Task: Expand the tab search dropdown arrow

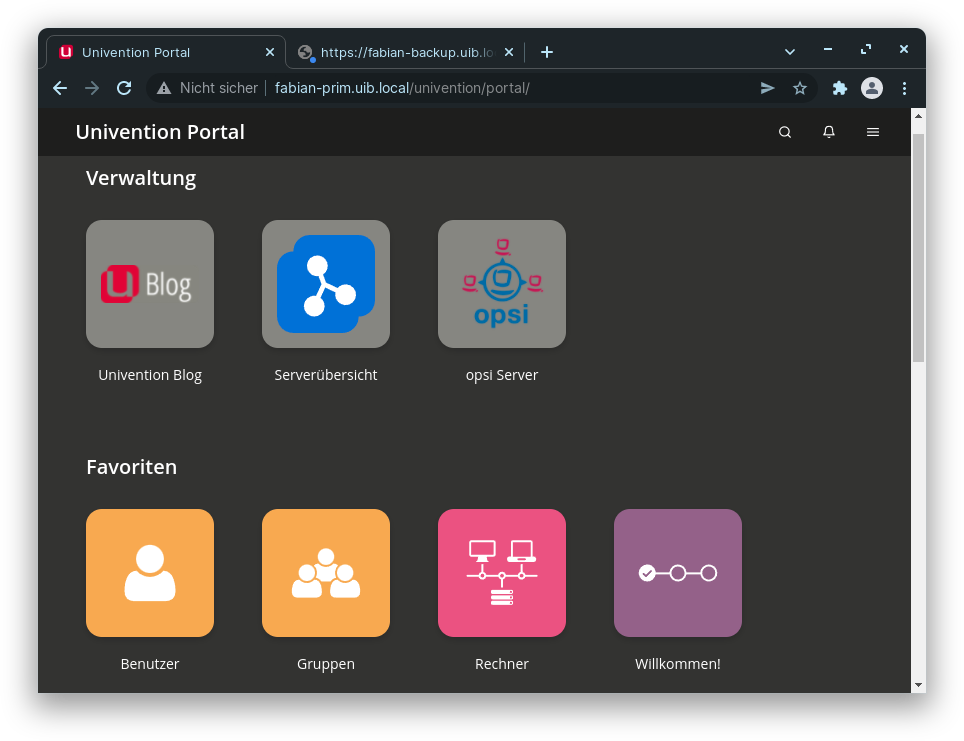Action: (x=790, y=51)
